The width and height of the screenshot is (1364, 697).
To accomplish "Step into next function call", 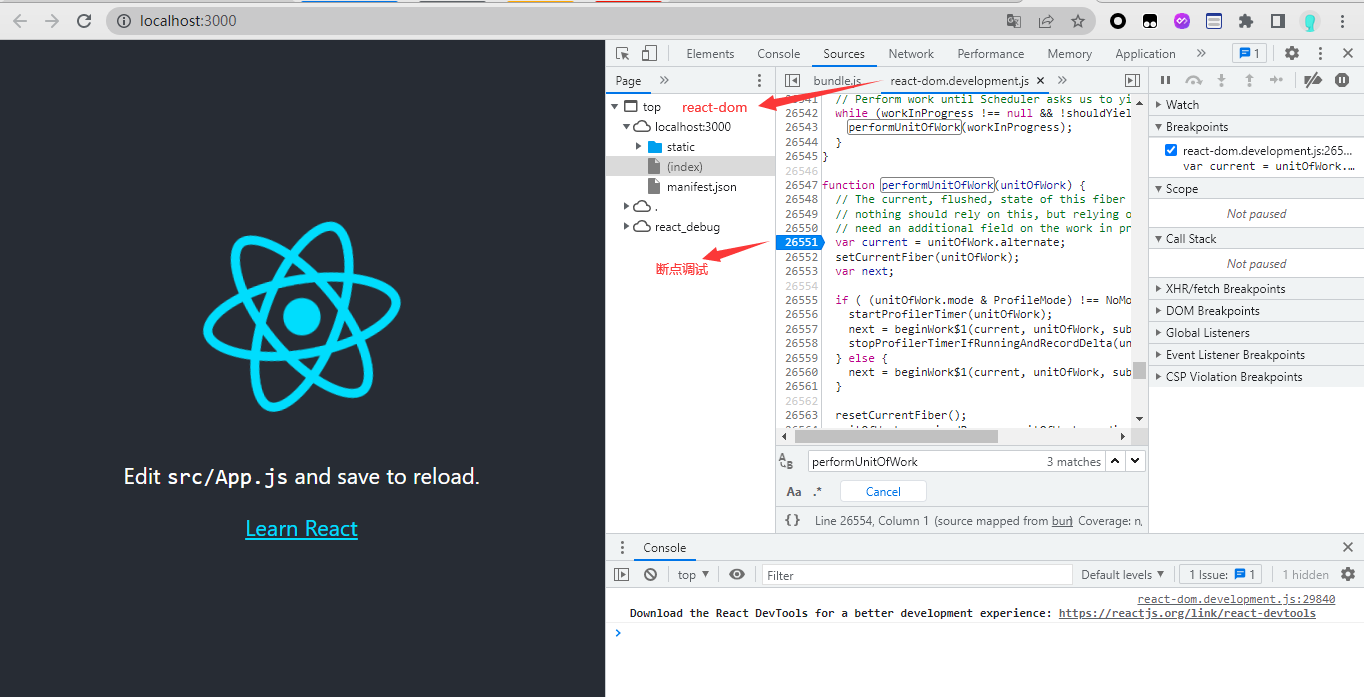I will click(1221, 81).
